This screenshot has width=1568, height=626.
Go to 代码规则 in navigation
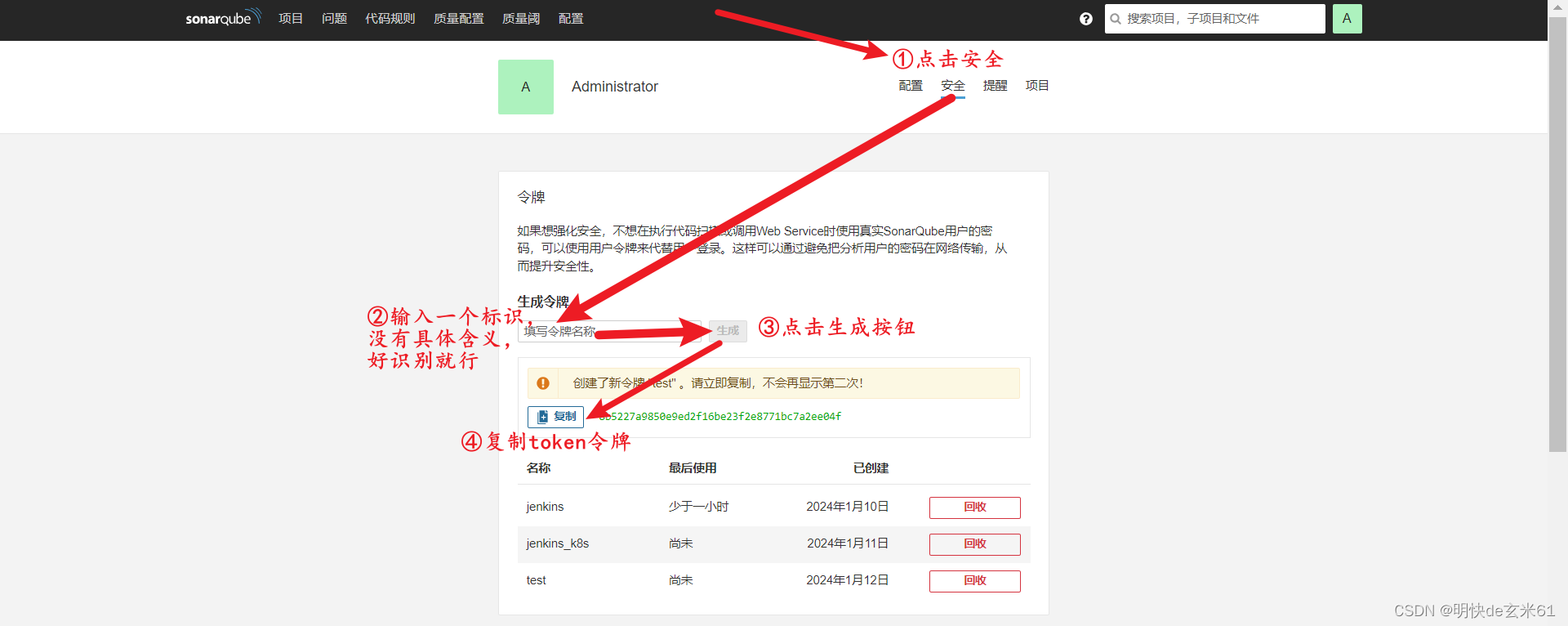(x=390, y=18)
